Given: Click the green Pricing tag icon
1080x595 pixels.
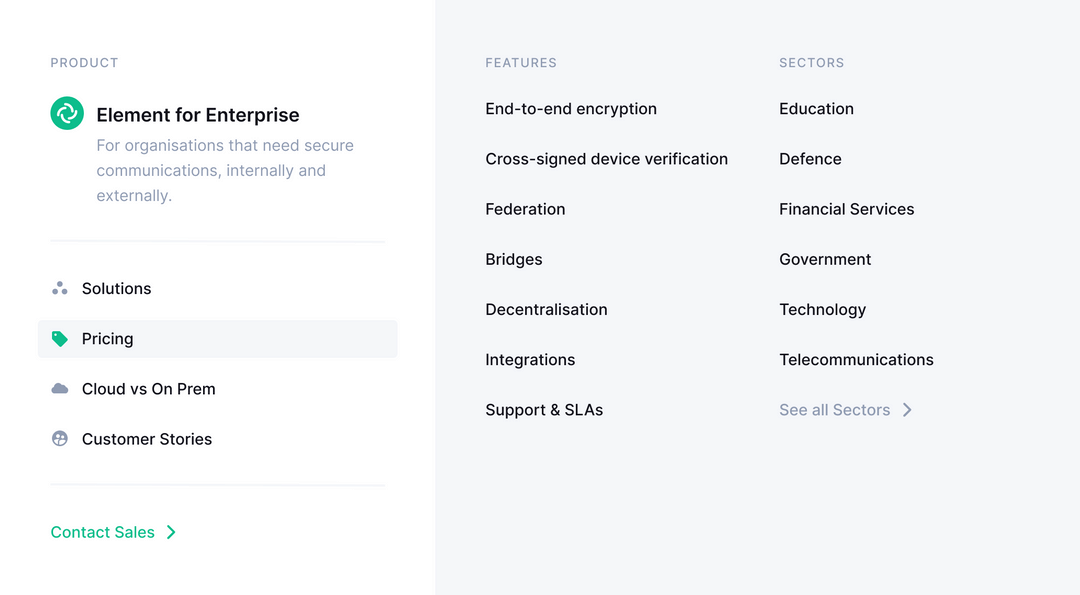Looking at the screenshot, I should pos(60,339).
